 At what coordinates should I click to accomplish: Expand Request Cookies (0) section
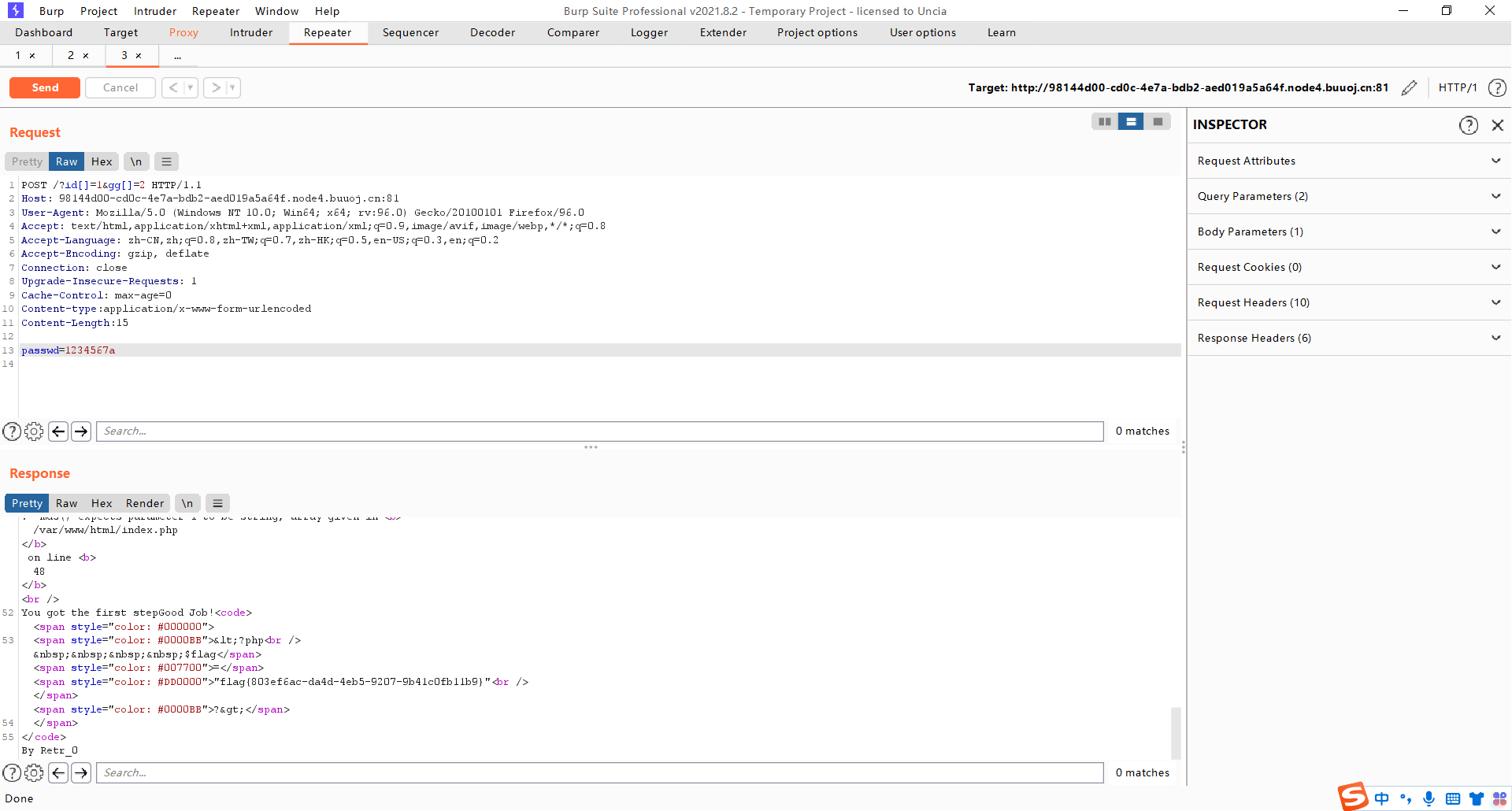click(1349, 267)
